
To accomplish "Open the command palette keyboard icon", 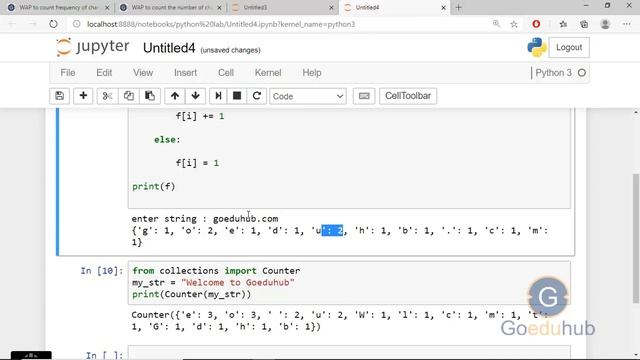I will pos(364,96).
